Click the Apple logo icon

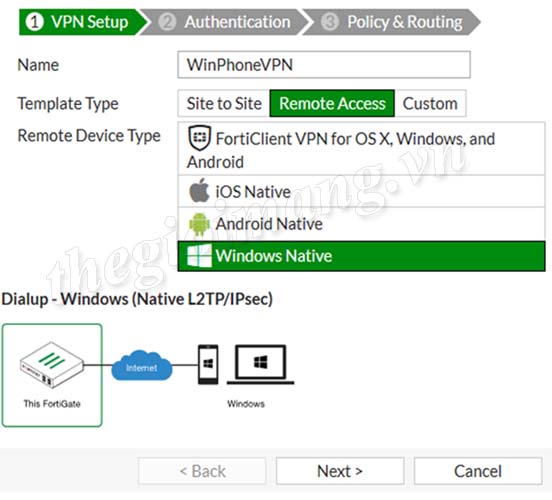pyautogui.click(x=199, y=190)
